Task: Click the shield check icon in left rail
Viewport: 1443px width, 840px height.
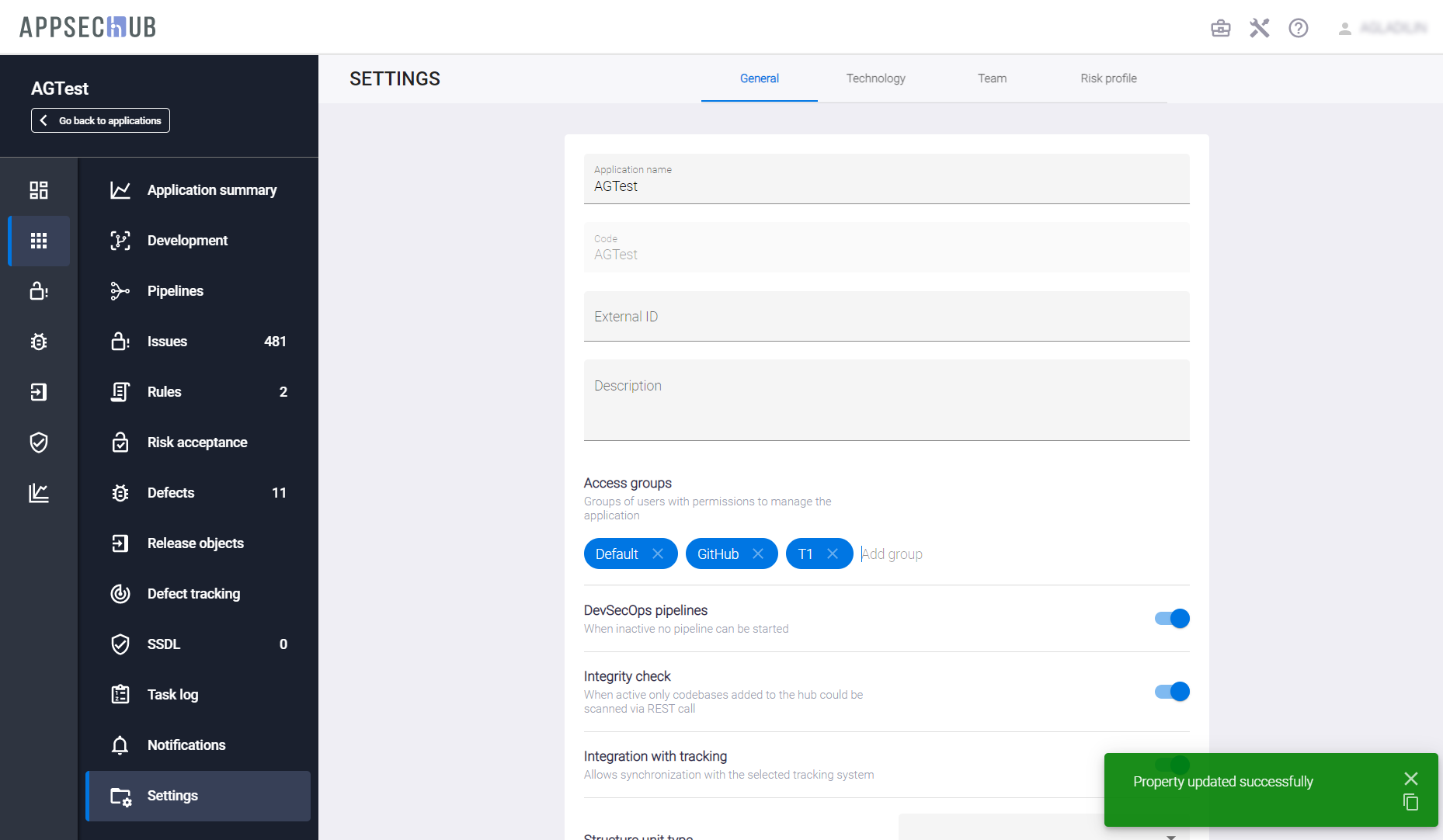Action: (x=39, y=443)
